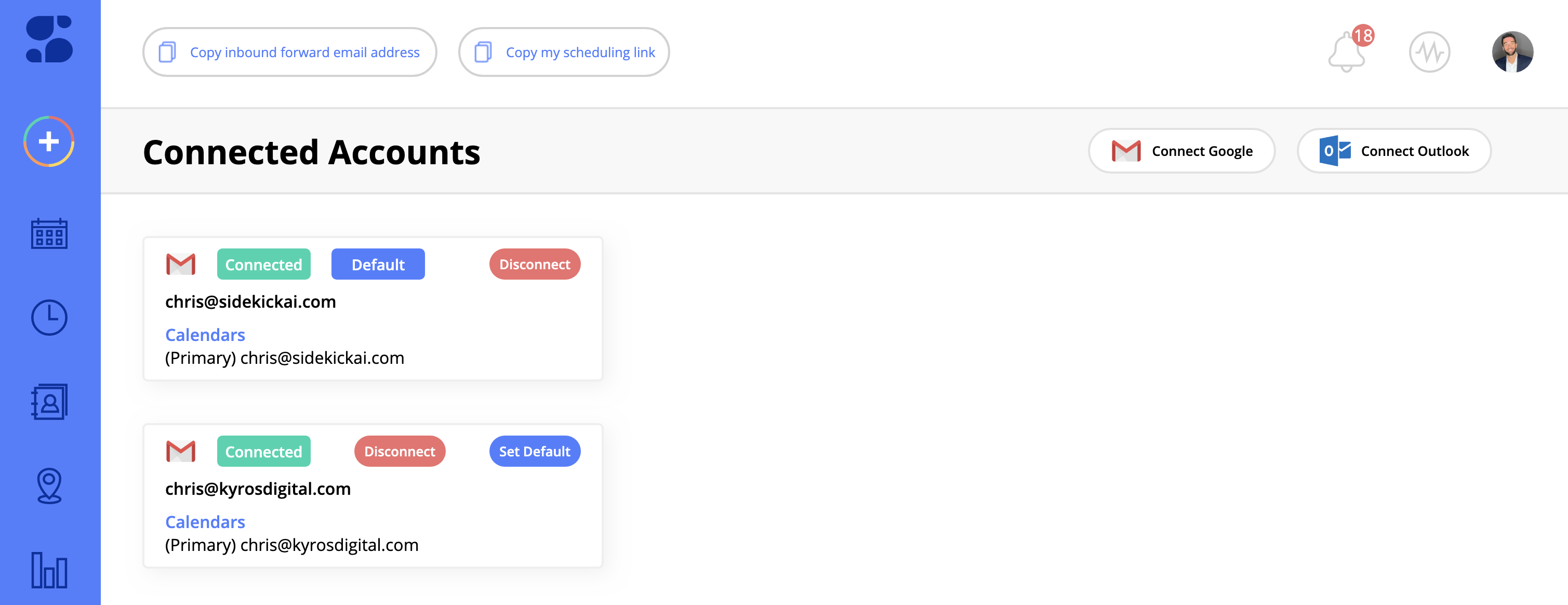Disconnect the chris@sidekickai.com account

coord(535,264)
